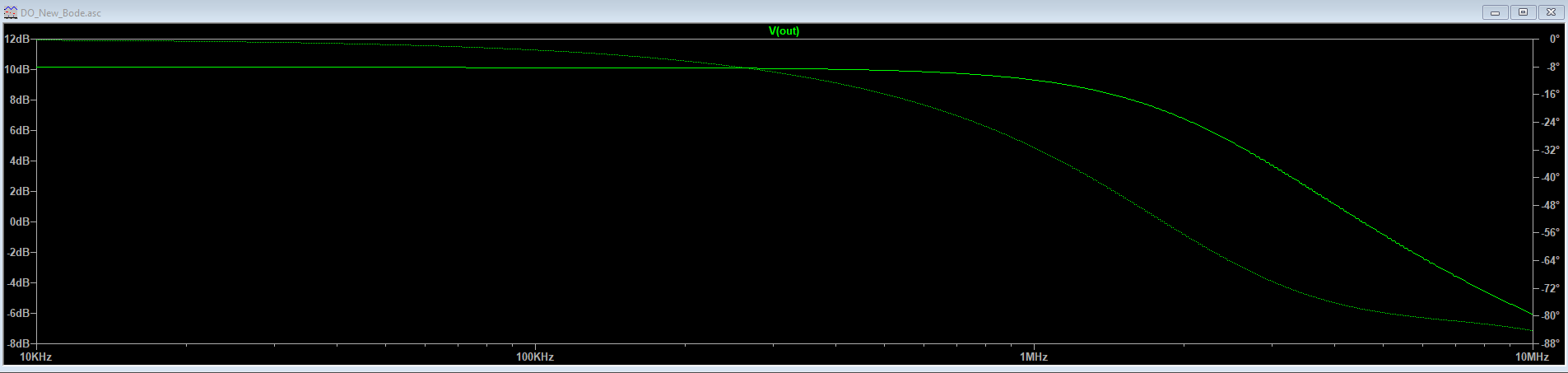Click the 100KHz frequency axis label
The image size is (1568, 373).
point(535,357)
